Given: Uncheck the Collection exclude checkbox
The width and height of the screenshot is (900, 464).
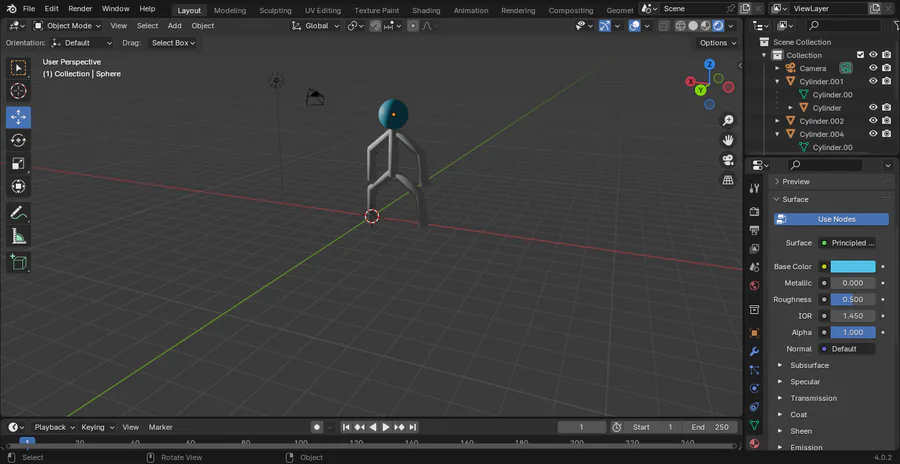Looking at the screenshot, I should click(x=860, y=55).
